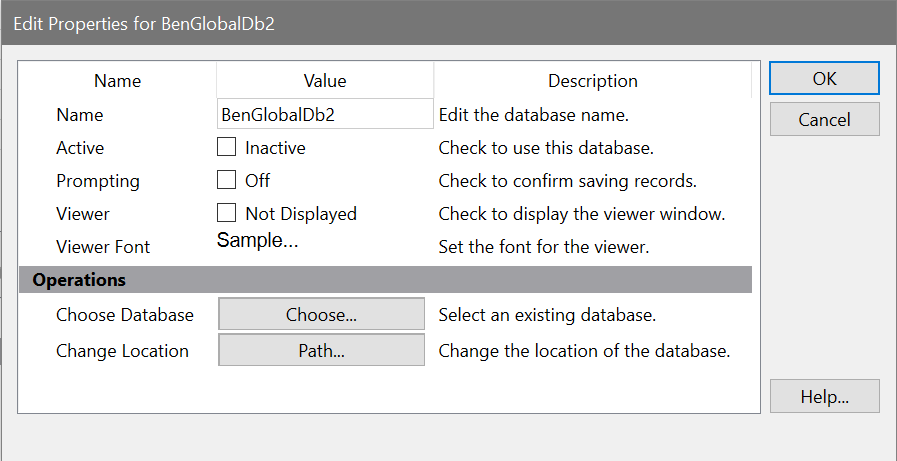Check the Viewer display checkbox
Screen dimensions: 897x461
point(227,214)
